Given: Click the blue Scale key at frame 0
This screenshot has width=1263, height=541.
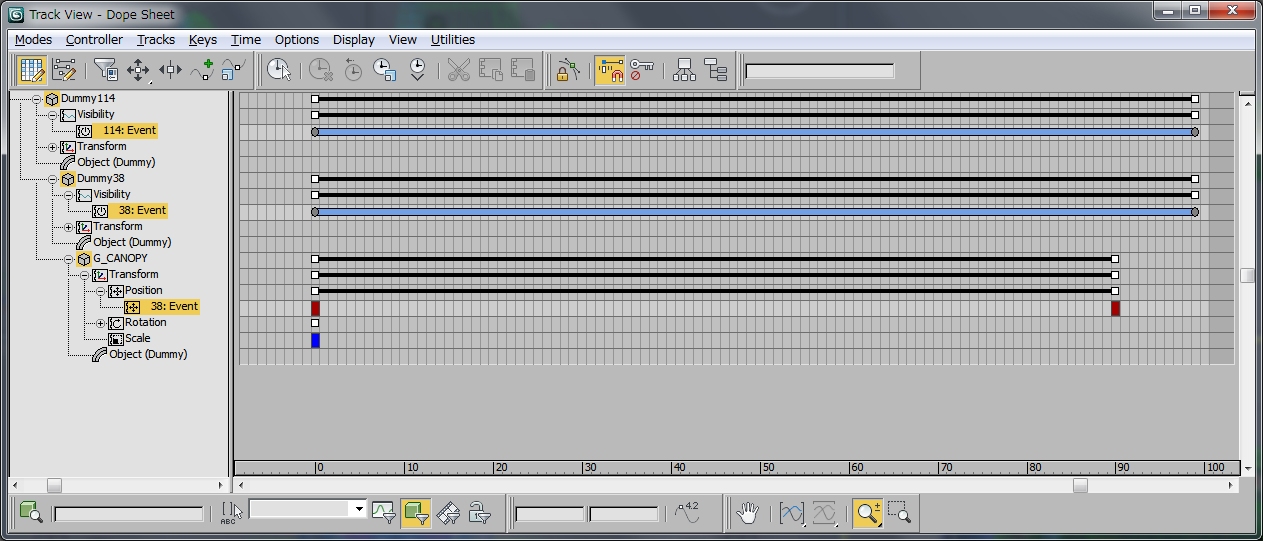Looking at the screenshot, I should click(x=315, y=340).
